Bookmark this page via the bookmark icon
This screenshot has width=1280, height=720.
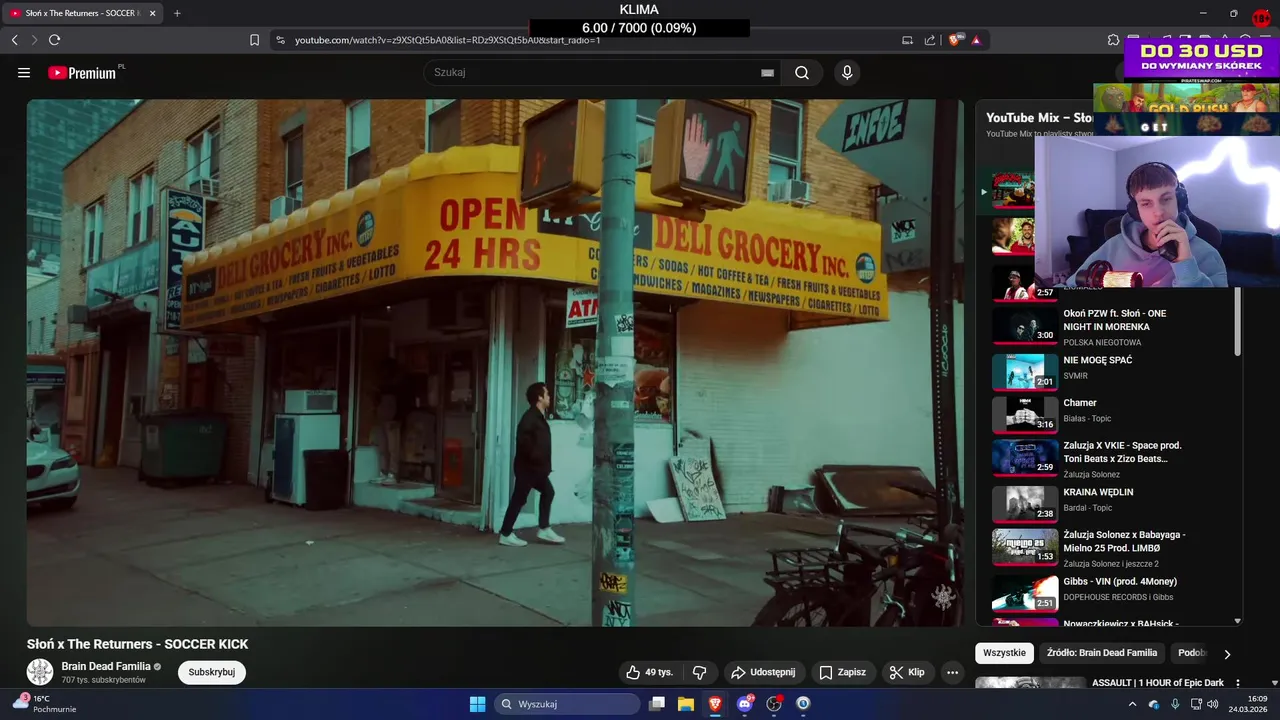pos(254,40)
